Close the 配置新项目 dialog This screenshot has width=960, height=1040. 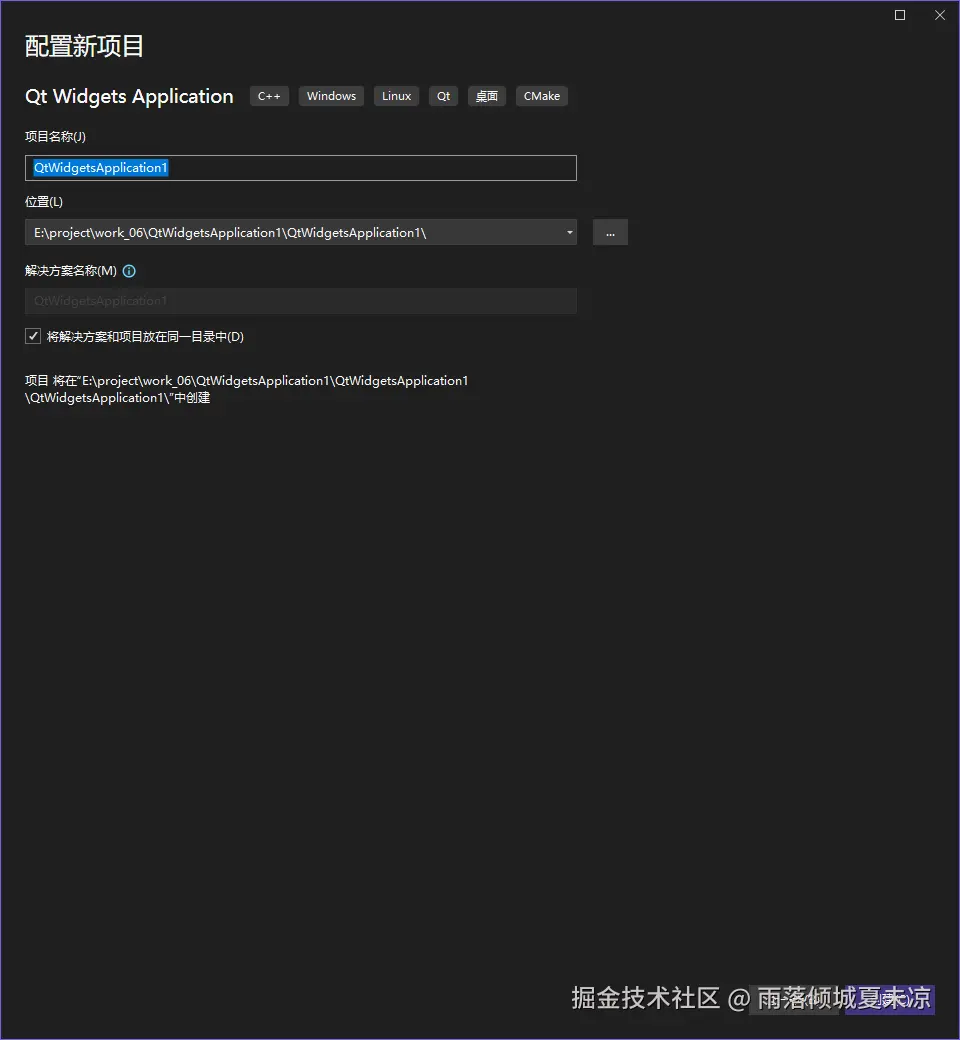[x=939, y=15]
